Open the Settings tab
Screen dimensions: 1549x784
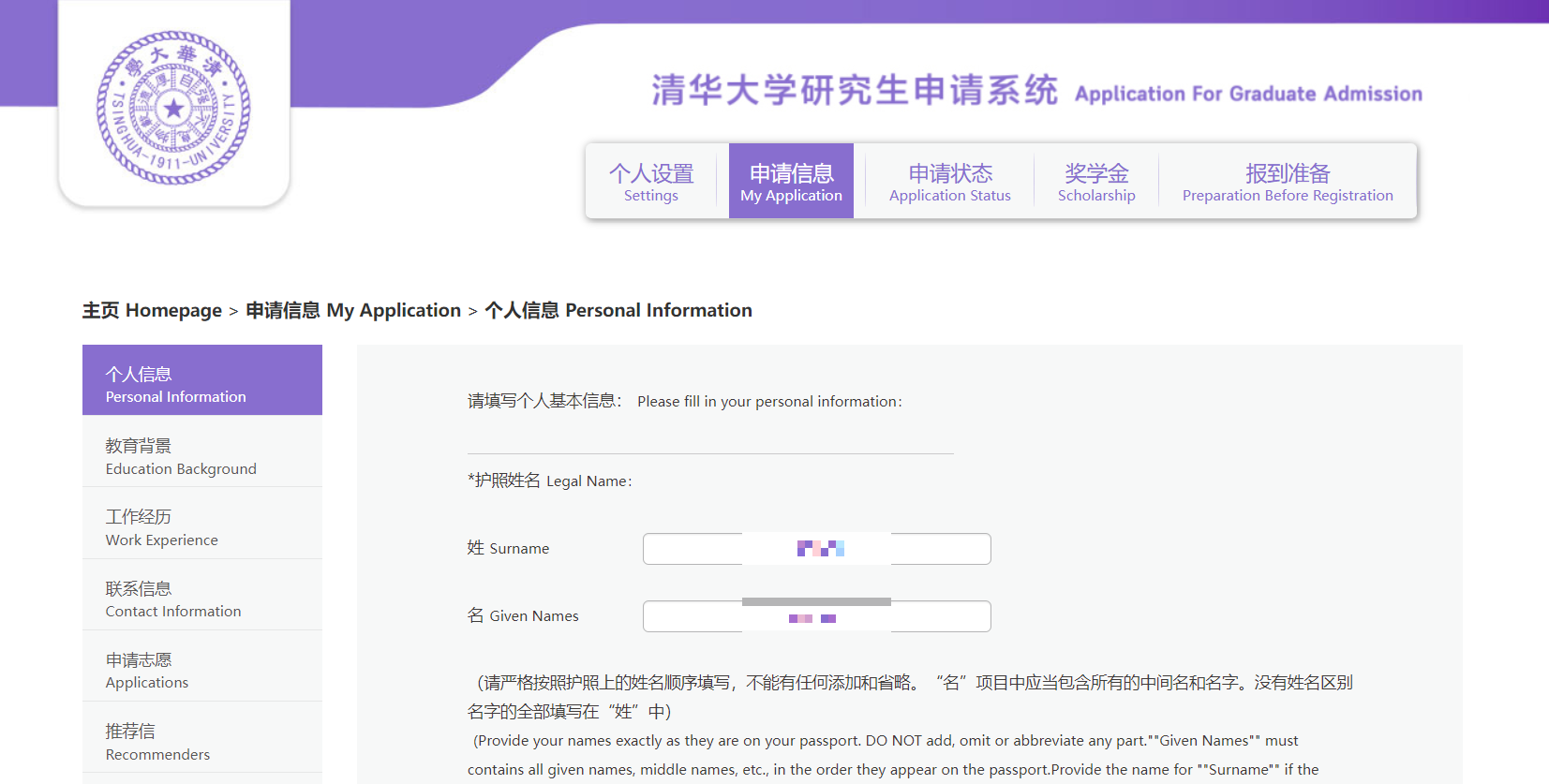[x=651, y=182]
